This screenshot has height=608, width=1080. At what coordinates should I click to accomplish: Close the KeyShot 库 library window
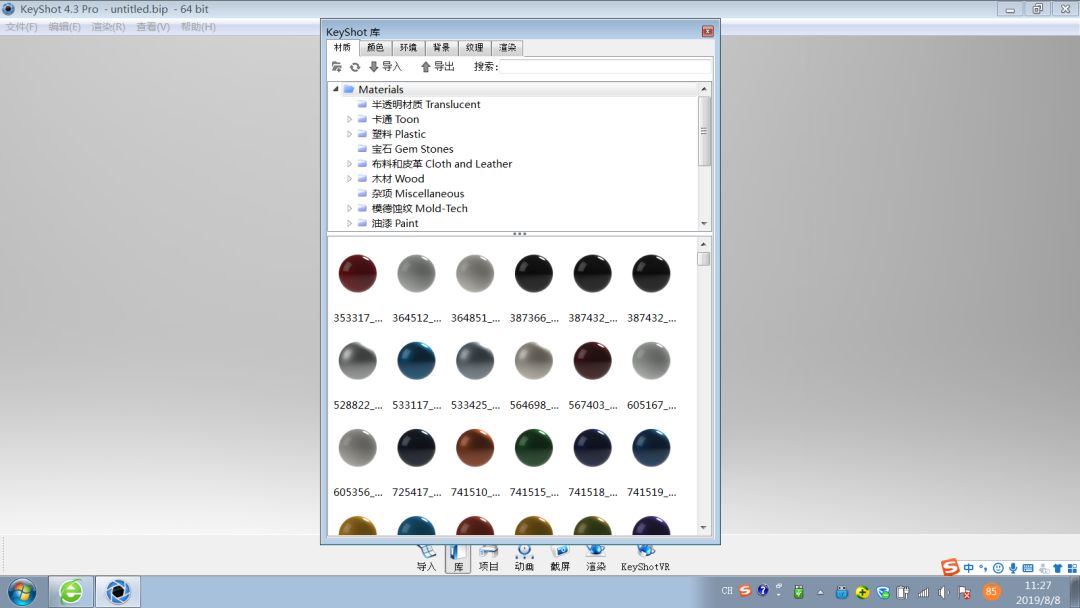tap(707, 32)
